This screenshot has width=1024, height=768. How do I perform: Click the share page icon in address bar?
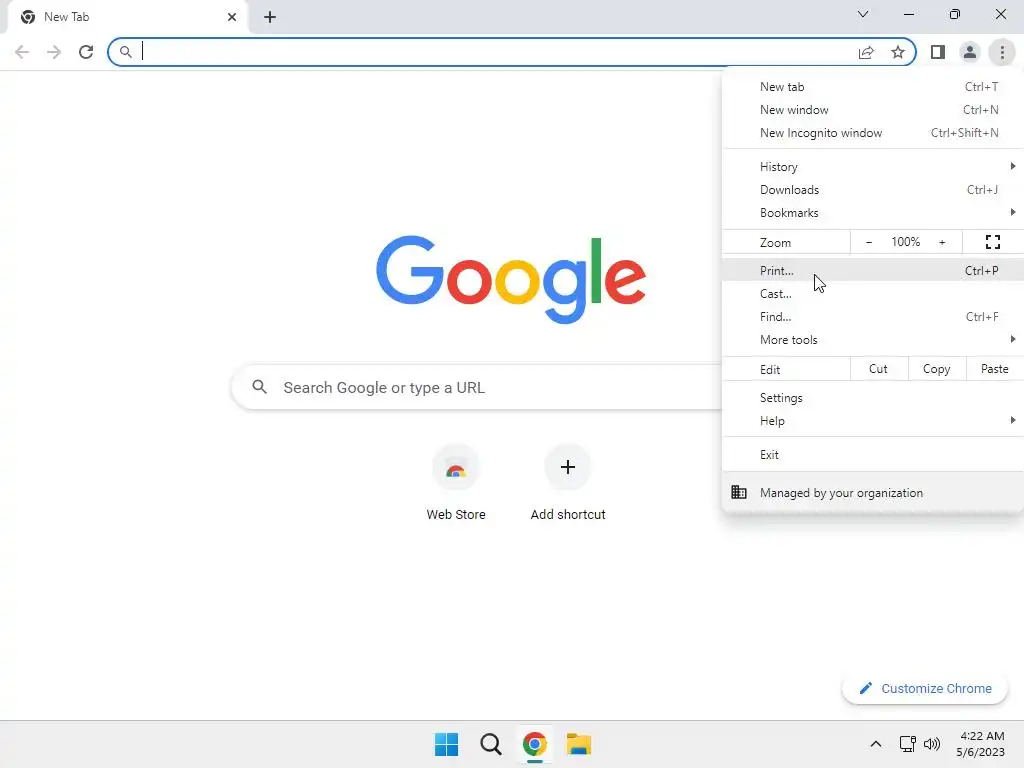866,52
